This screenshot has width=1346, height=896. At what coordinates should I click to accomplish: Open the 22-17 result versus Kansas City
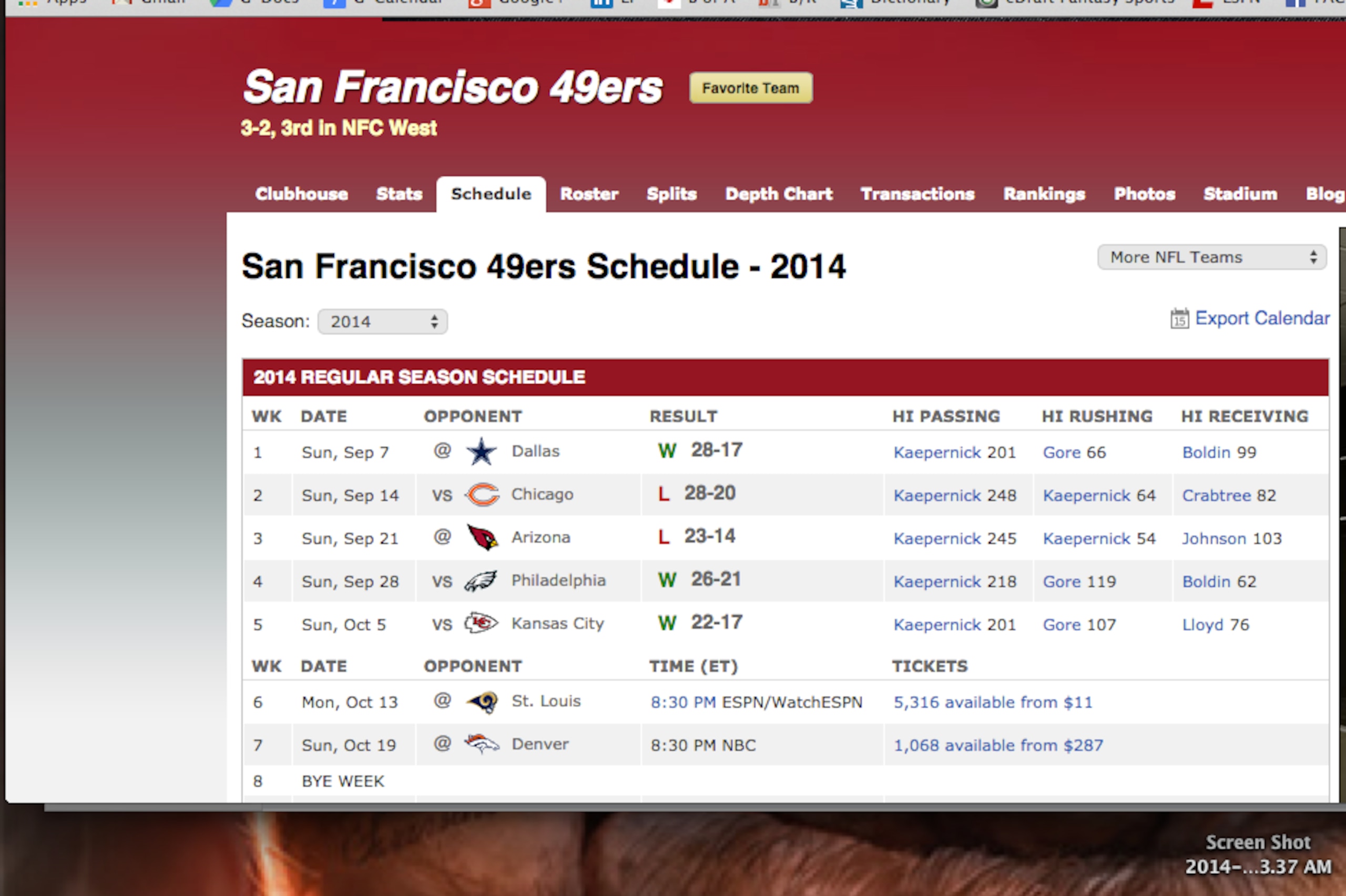717,622
